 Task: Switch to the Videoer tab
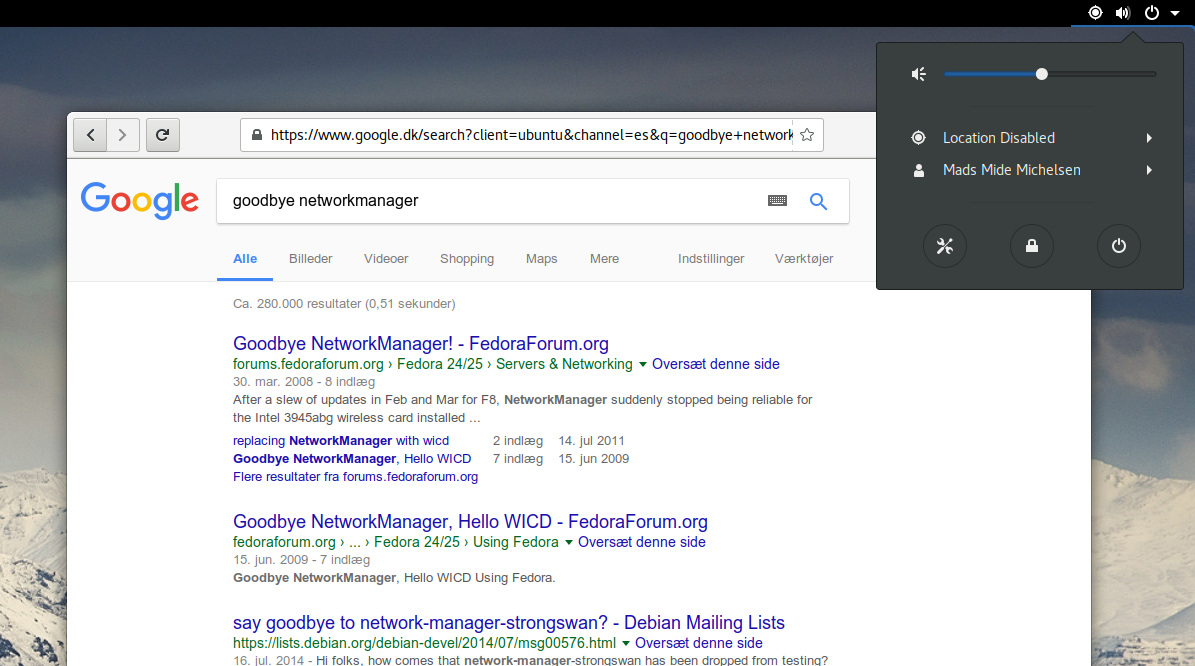pyautogui.click(x=386, y=259)
